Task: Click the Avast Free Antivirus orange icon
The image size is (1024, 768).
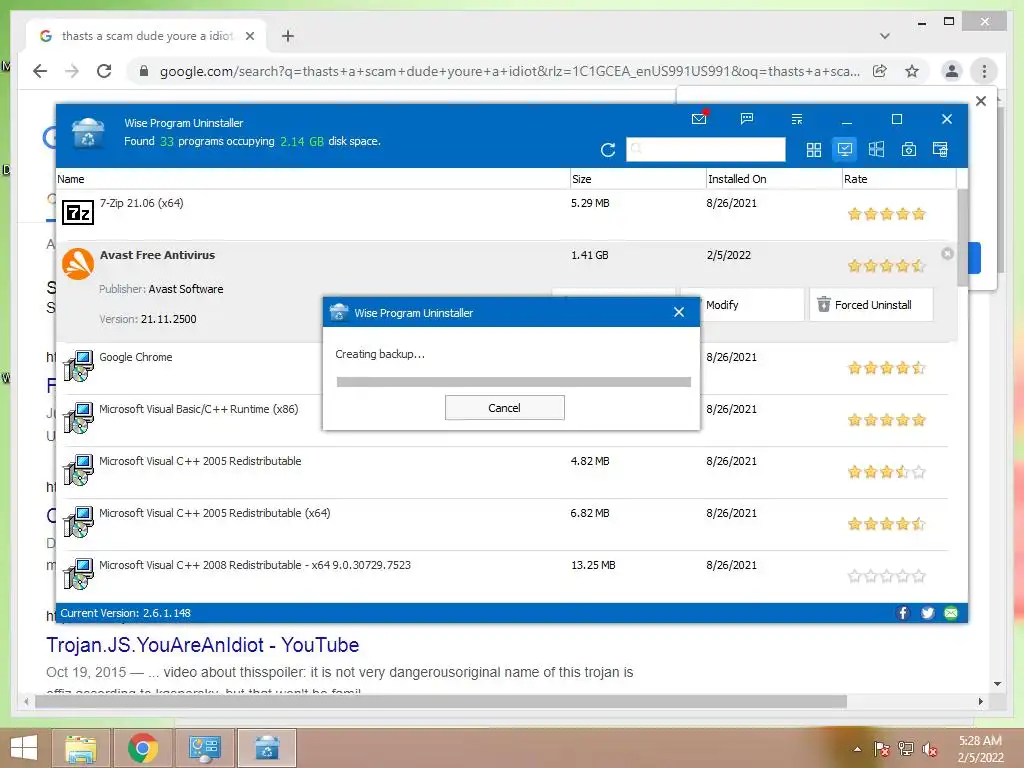Action: click(78, 264)
